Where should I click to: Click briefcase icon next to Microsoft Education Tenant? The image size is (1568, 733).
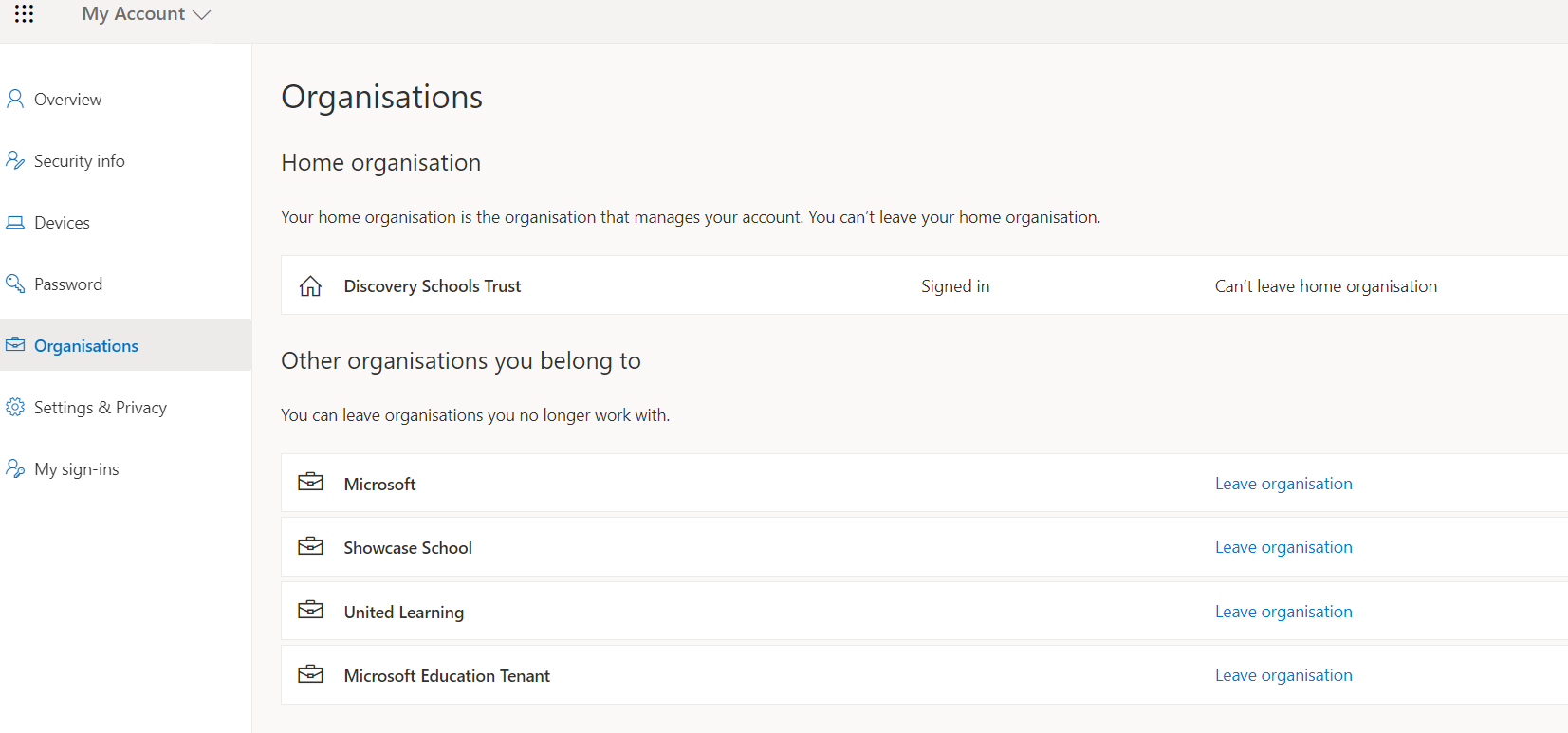click(x=310, y=674)
